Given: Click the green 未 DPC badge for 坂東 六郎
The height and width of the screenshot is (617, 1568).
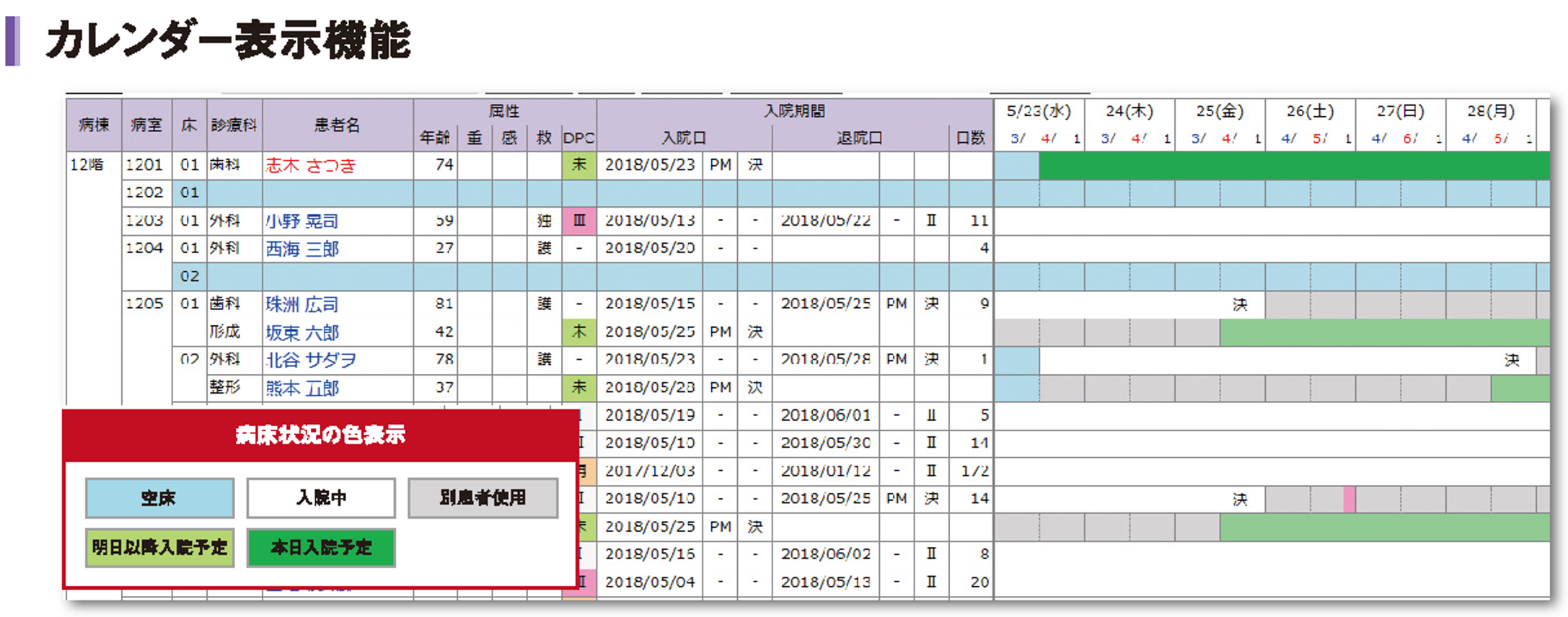Looking at the screenshot, I should point(578,332).
